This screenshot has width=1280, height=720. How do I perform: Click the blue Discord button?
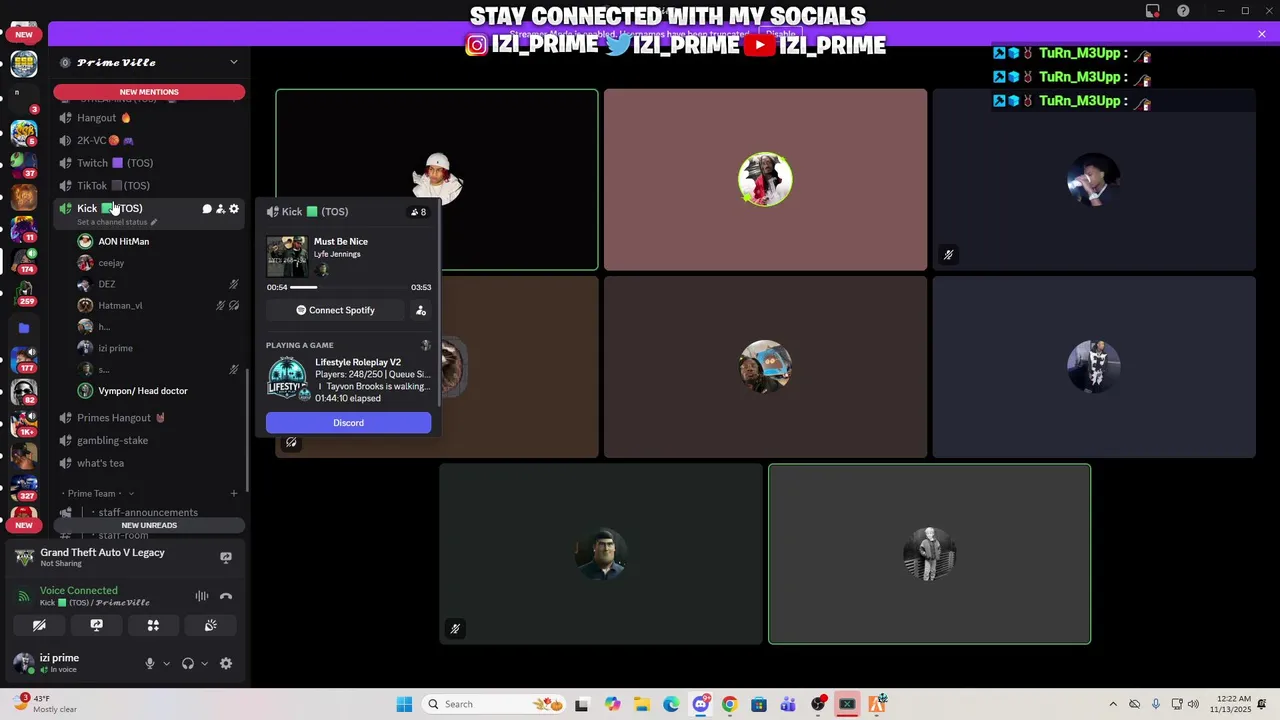pyautogui.click(x=348, y=423)
